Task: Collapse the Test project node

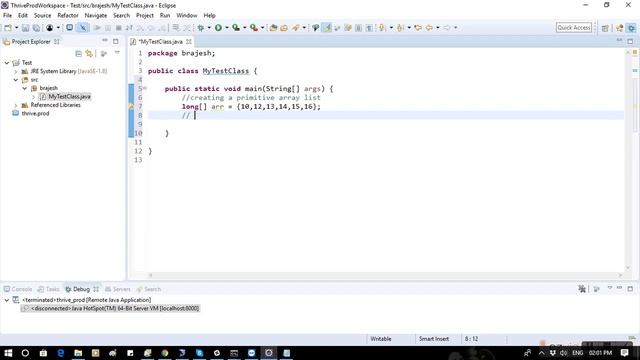Action: (x=7, y=63)
